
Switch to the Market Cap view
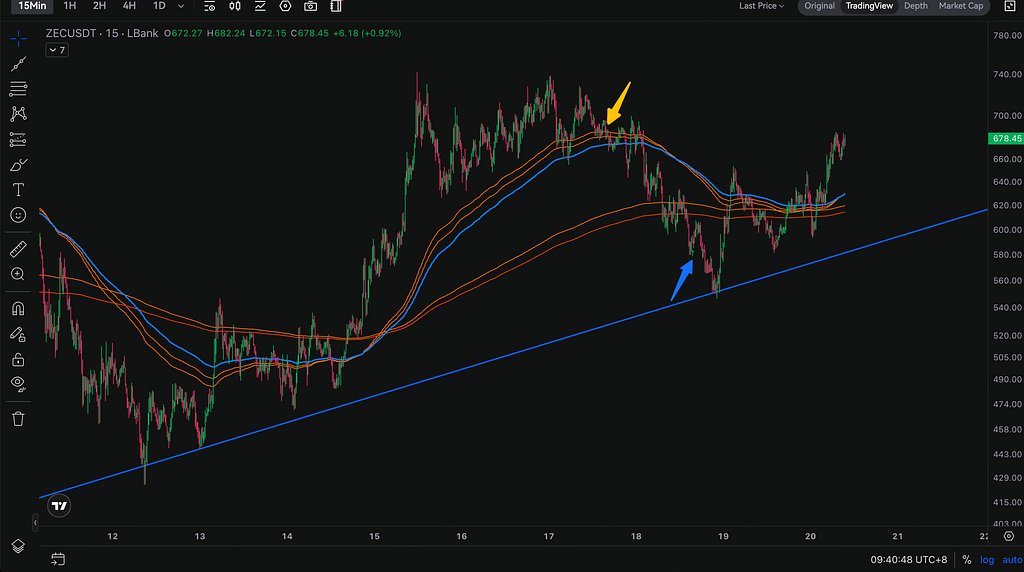[961, 6]
